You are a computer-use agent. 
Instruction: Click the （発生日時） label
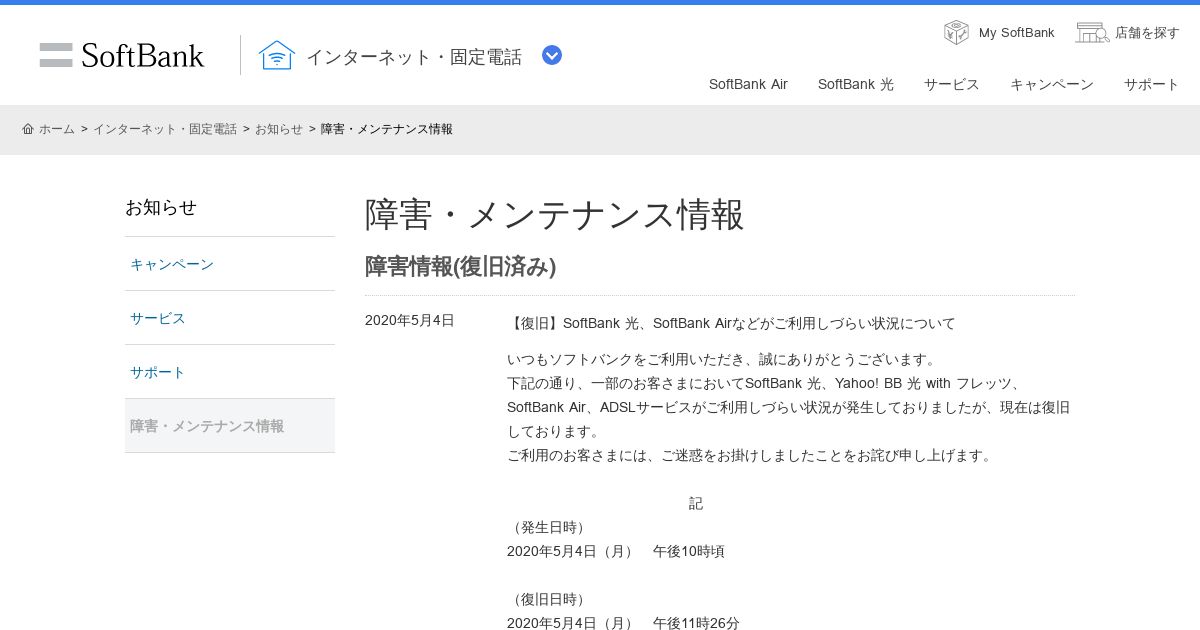click(549, 527)
